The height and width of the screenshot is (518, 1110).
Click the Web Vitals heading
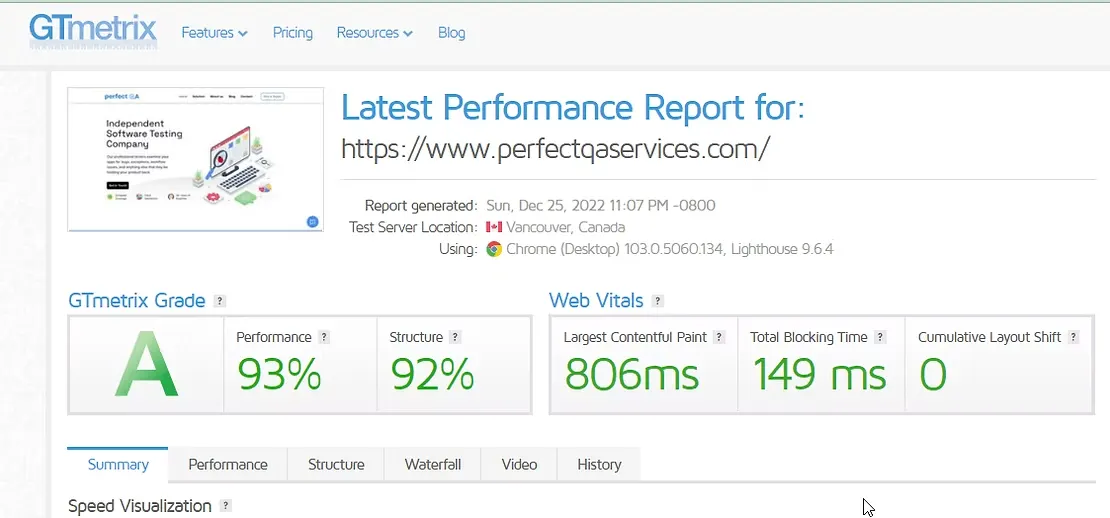(596, 301)
